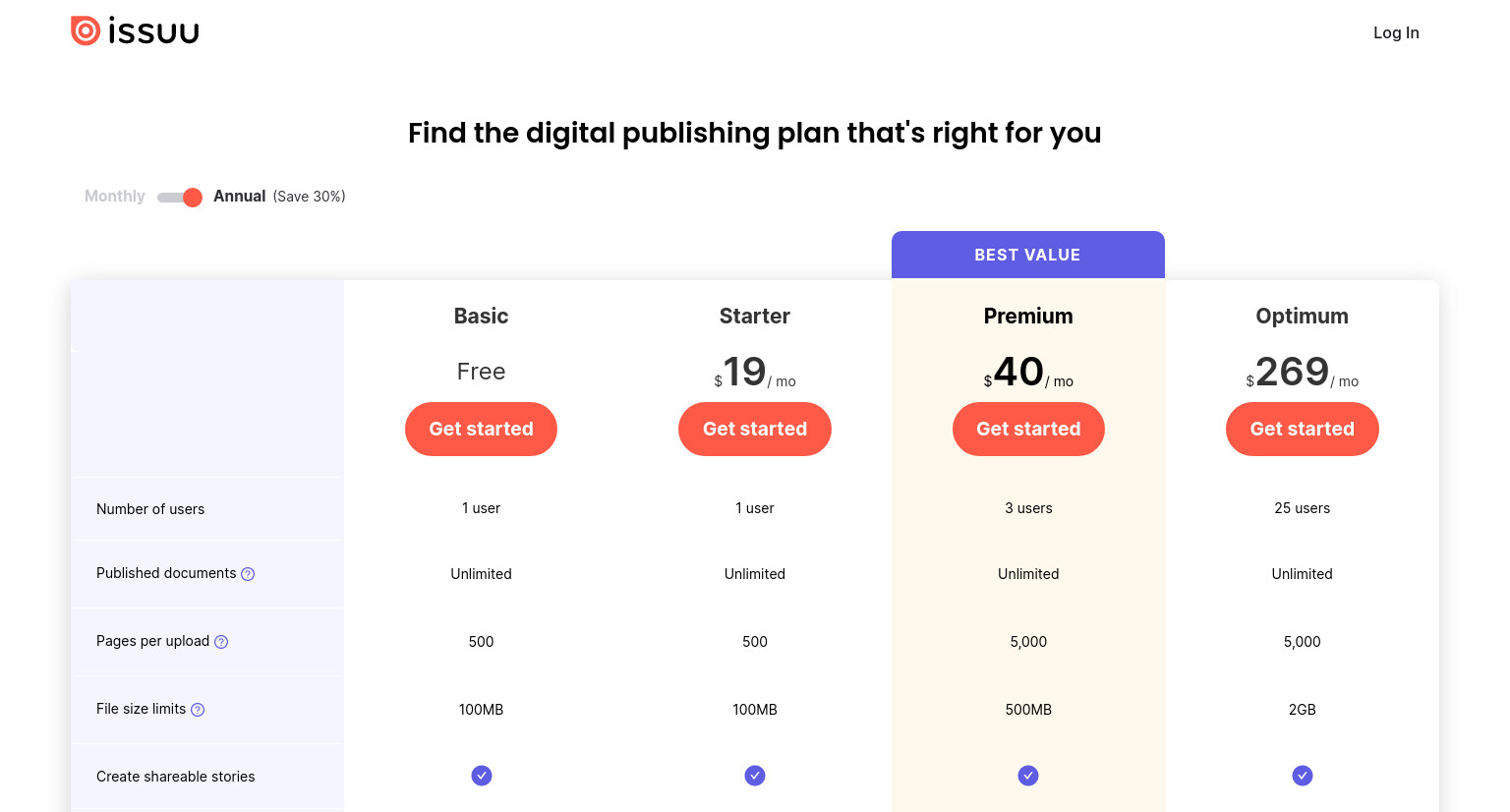The height and width of the screenshot is (812, 1510).
Task: Click the issuu logo
Action: pos(135,31)
